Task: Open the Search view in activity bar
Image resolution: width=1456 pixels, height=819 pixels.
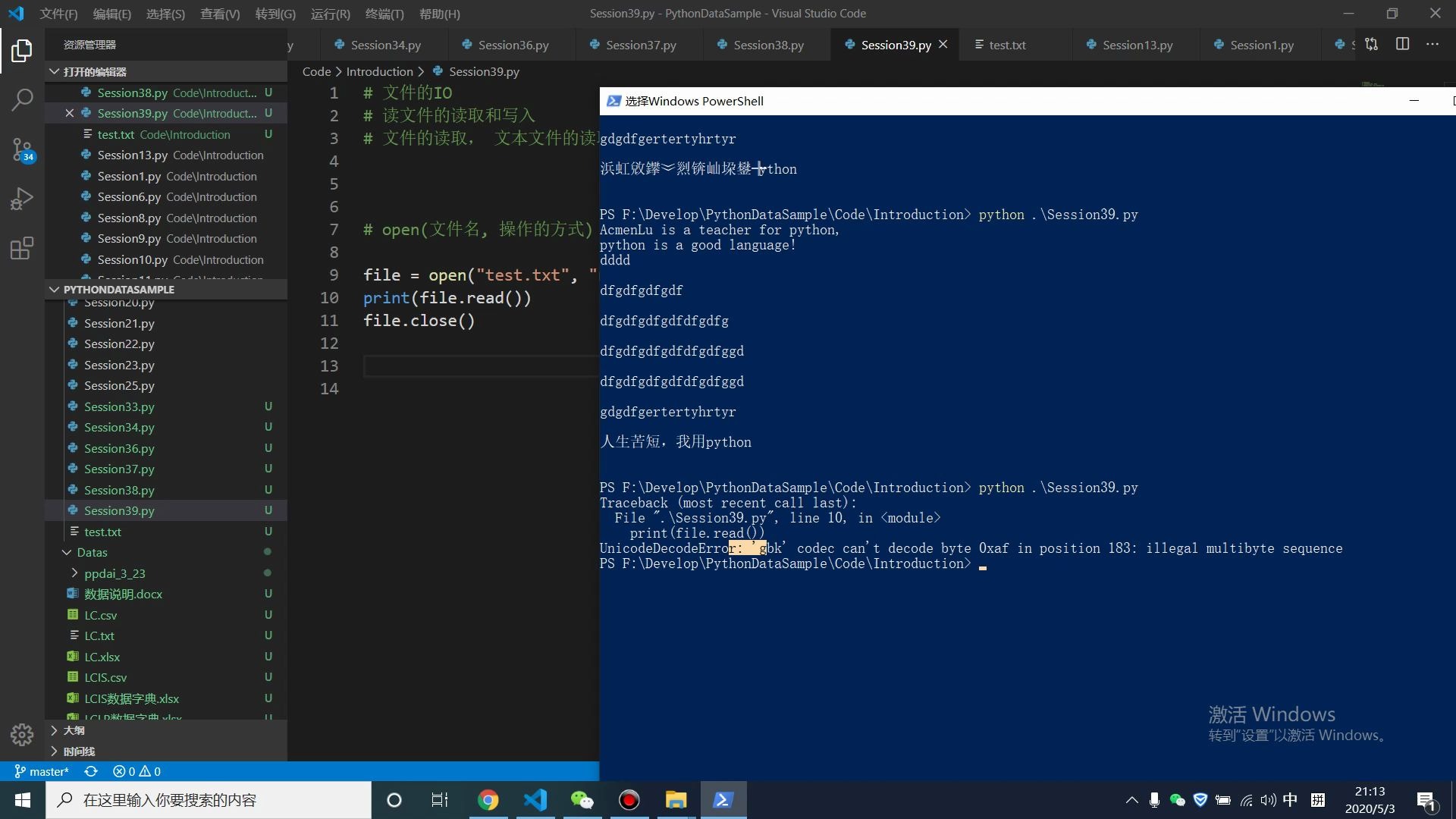Action: 22,99
